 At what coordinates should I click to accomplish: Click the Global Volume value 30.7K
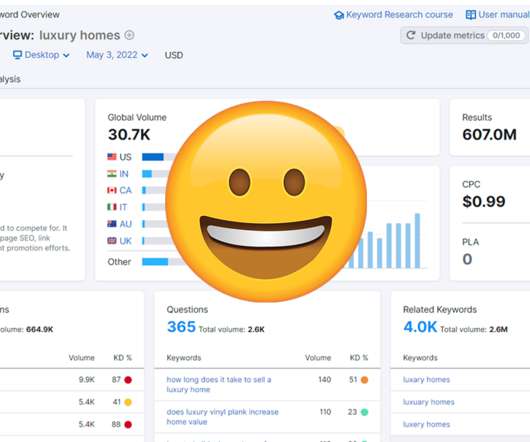pos(129,134)
